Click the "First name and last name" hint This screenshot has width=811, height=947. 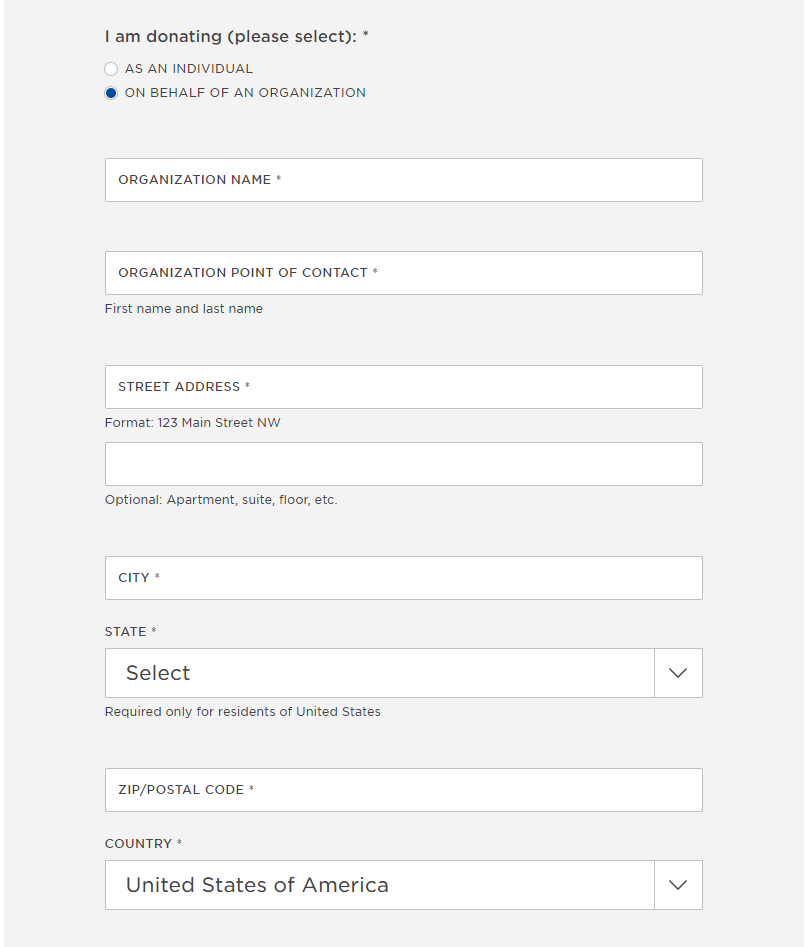point(184,309)
